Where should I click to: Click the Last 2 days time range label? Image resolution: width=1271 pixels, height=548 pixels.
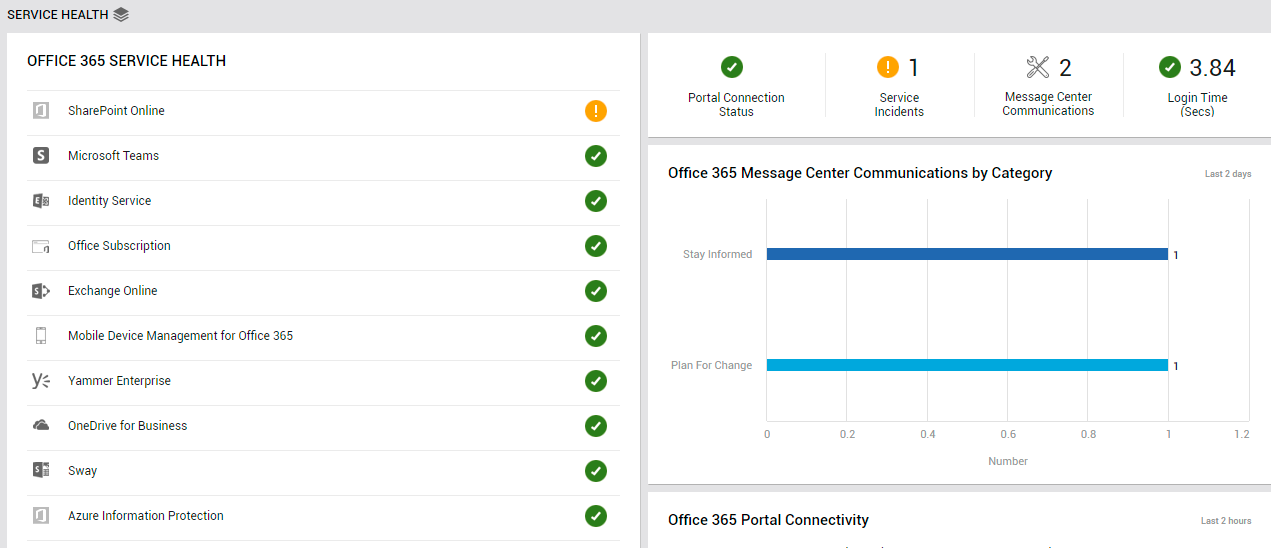pos(1228,174)
